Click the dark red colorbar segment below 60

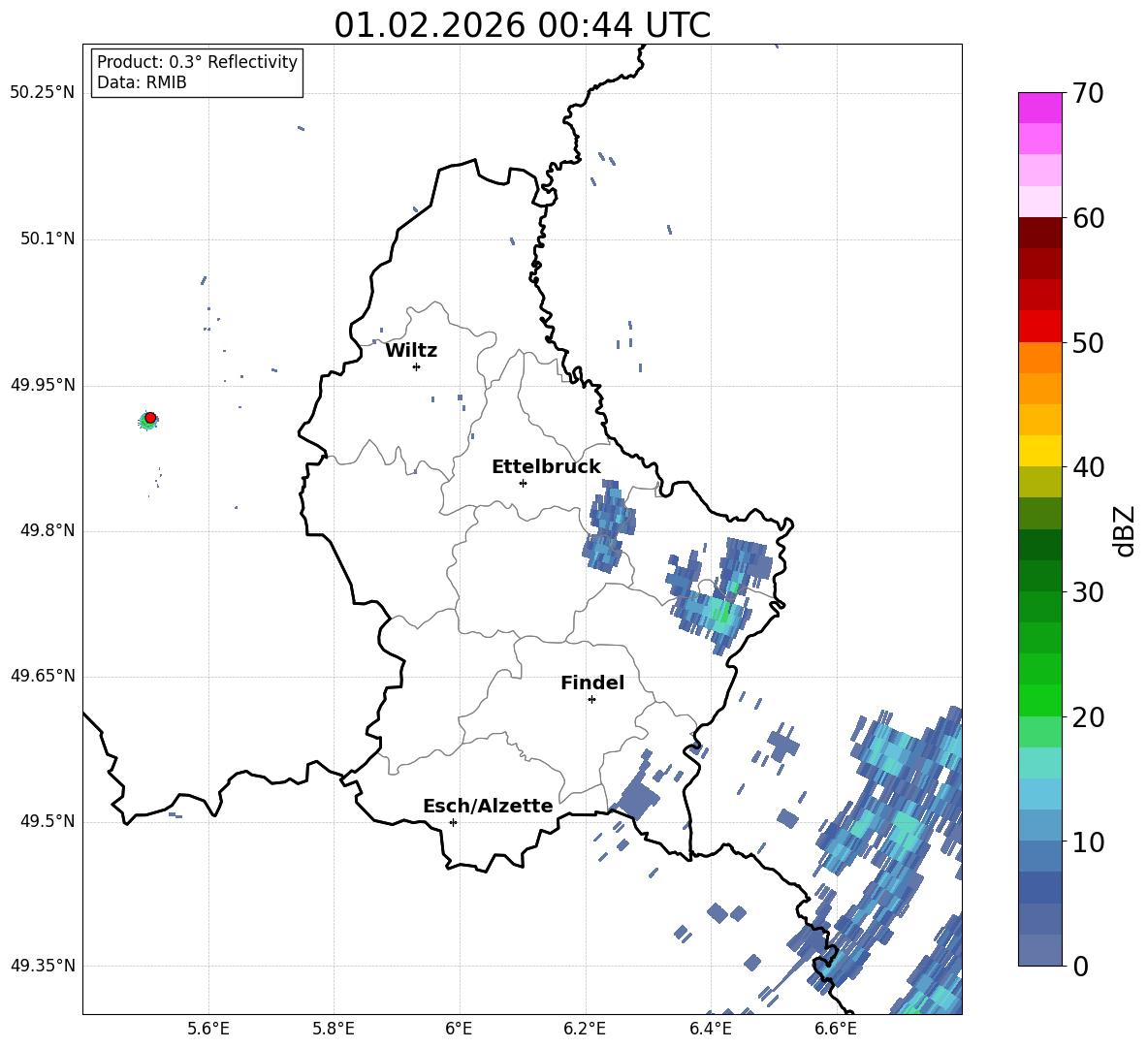point(1039,233)
